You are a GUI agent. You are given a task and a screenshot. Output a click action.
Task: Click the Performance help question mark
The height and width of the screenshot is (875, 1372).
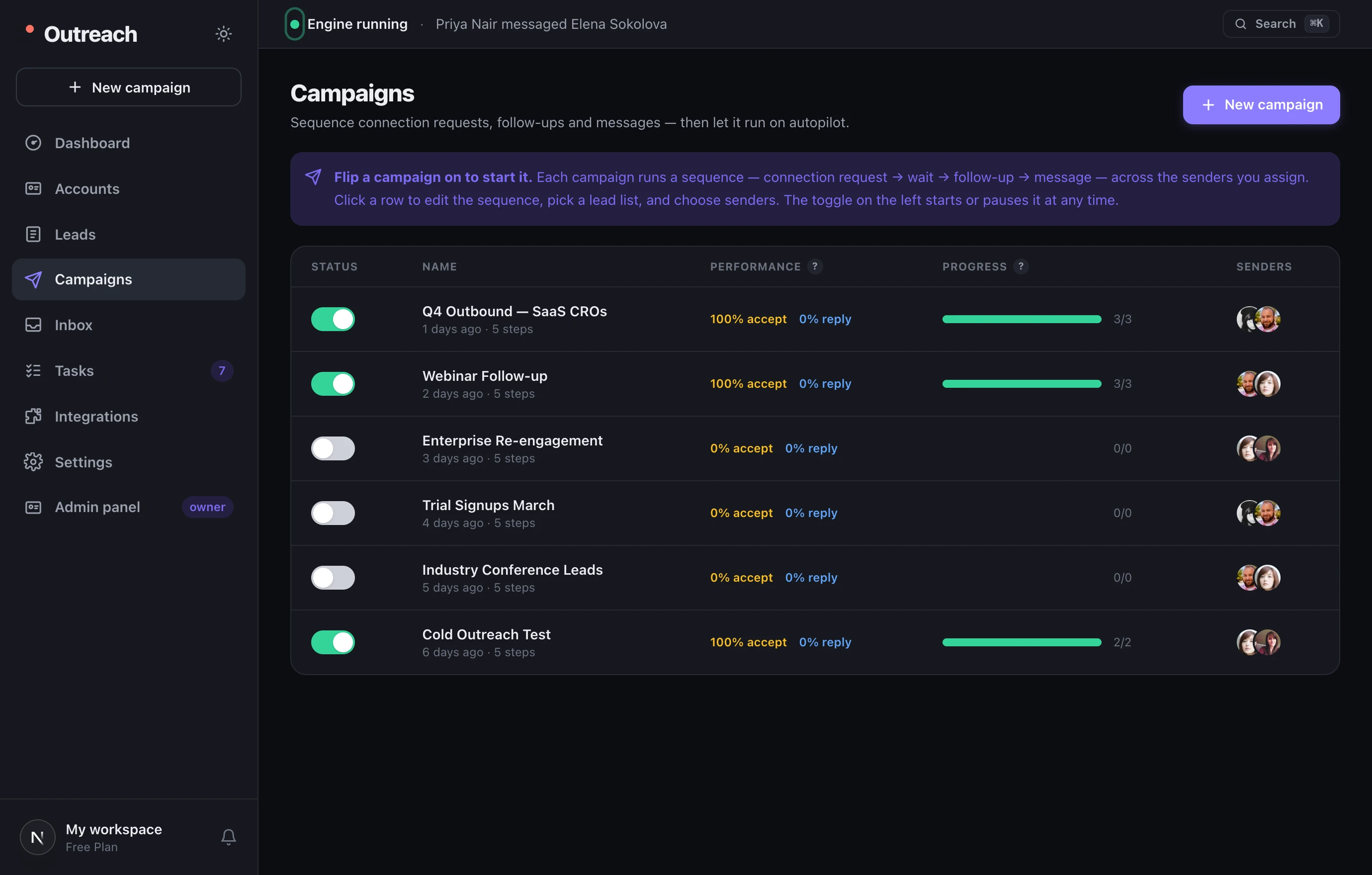tap(815, 266)
